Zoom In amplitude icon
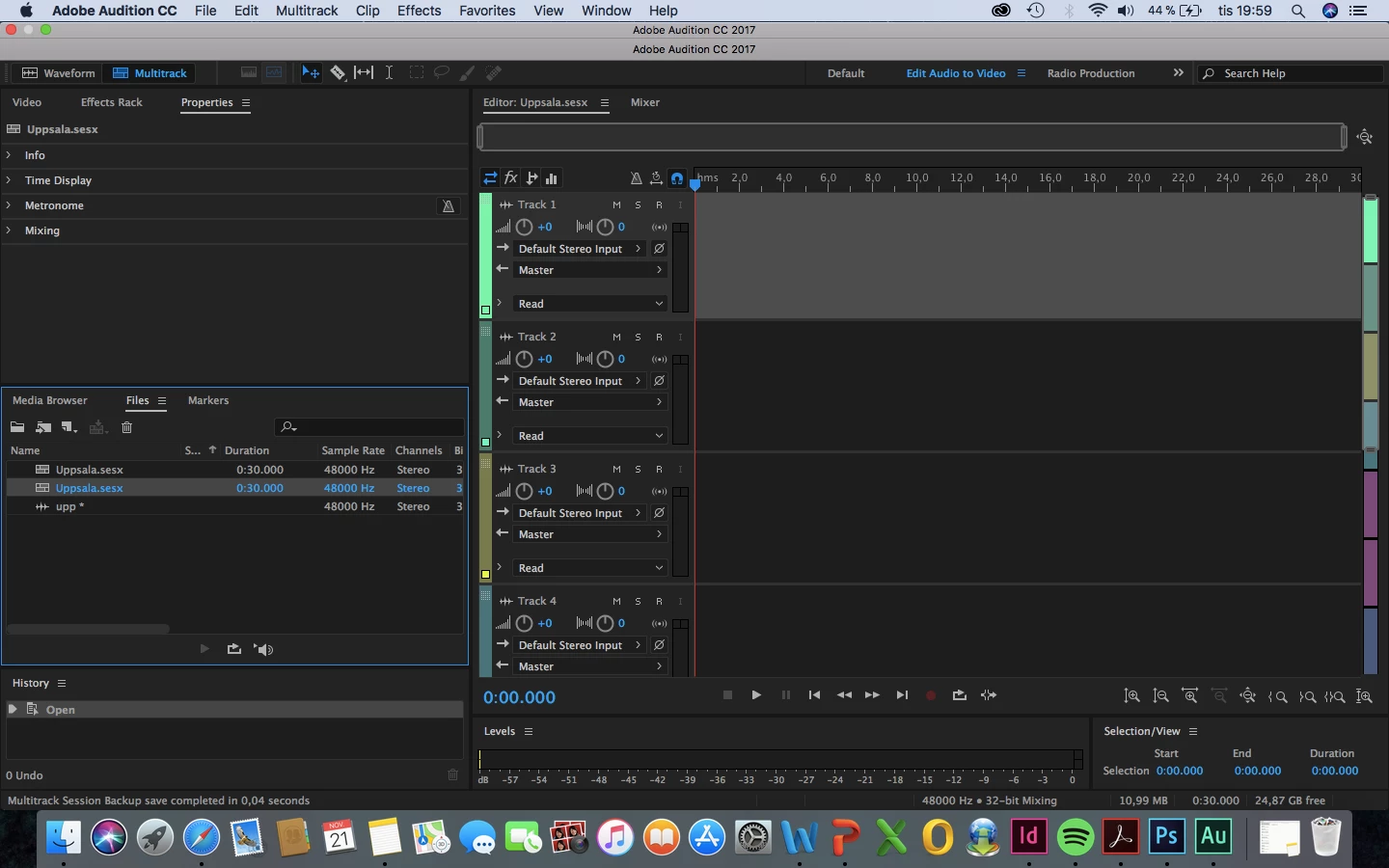1389x868 pixels. [1132, 696]
